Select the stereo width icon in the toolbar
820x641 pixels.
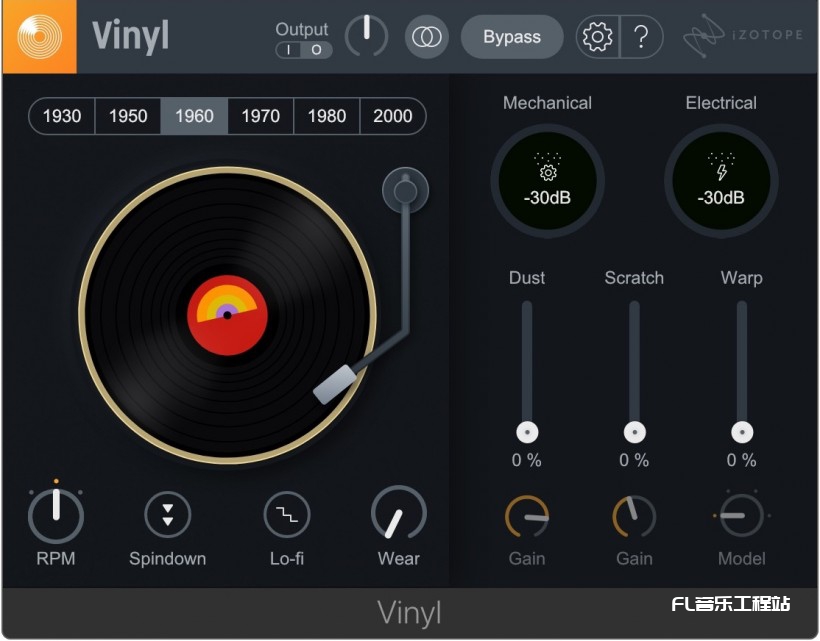pos(426,36)
